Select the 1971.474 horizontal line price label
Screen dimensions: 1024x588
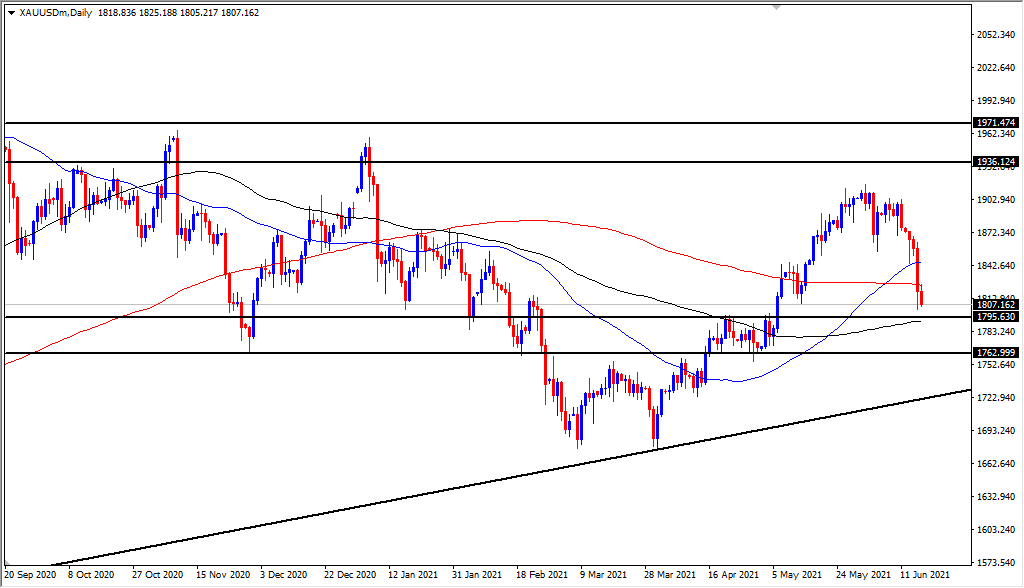pos(995,123)
